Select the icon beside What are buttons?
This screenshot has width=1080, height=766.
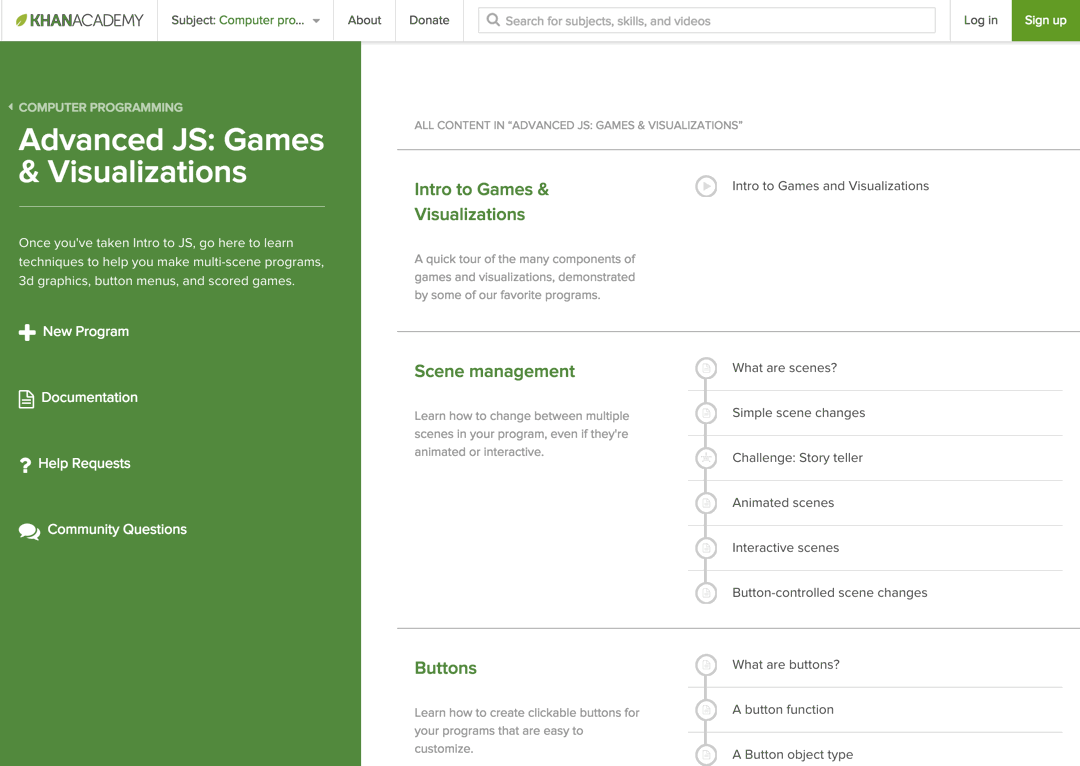(706, 665)
